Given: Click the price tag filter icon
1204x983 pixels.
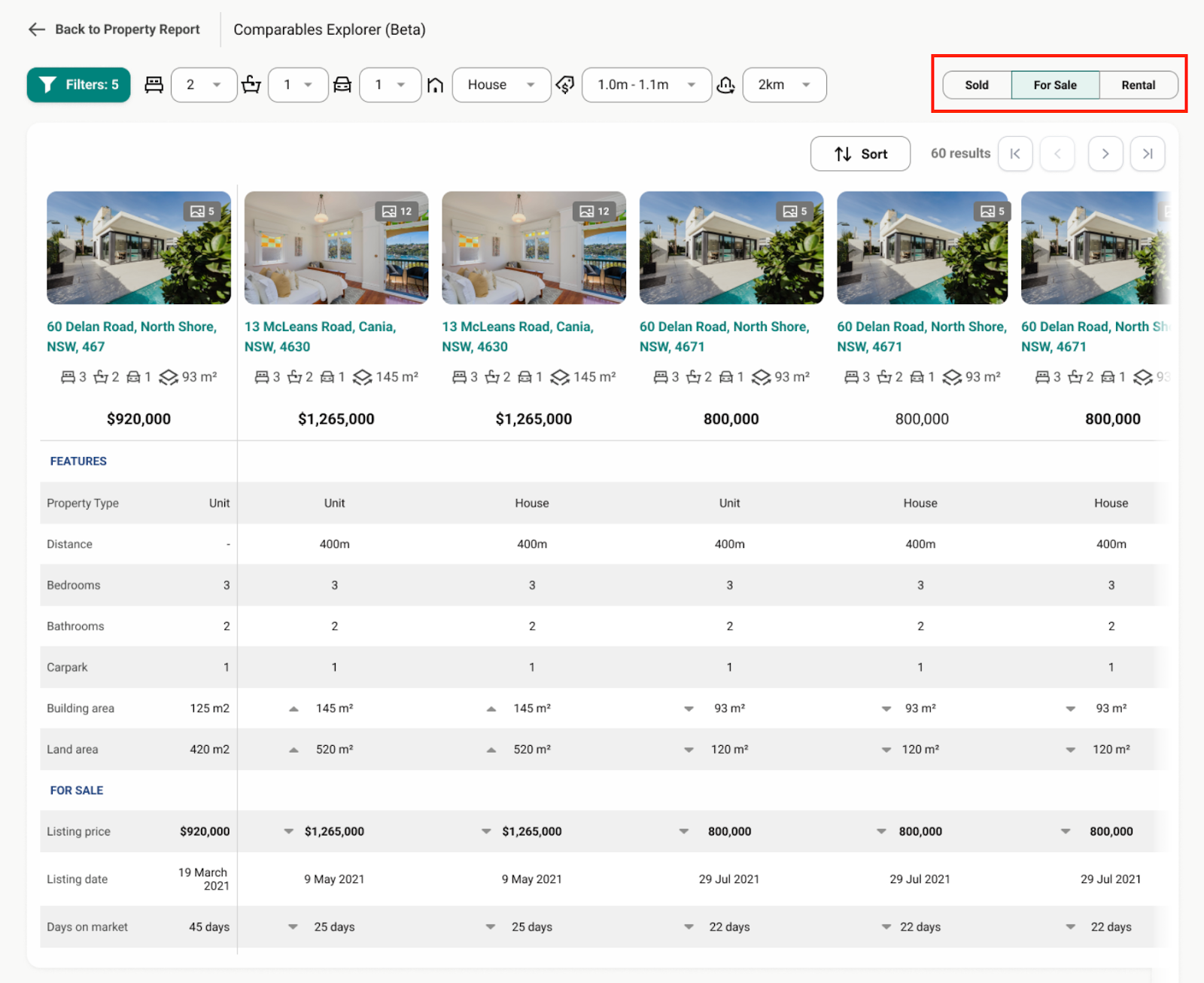Looking at the screenshot, I should coord(565,85).
